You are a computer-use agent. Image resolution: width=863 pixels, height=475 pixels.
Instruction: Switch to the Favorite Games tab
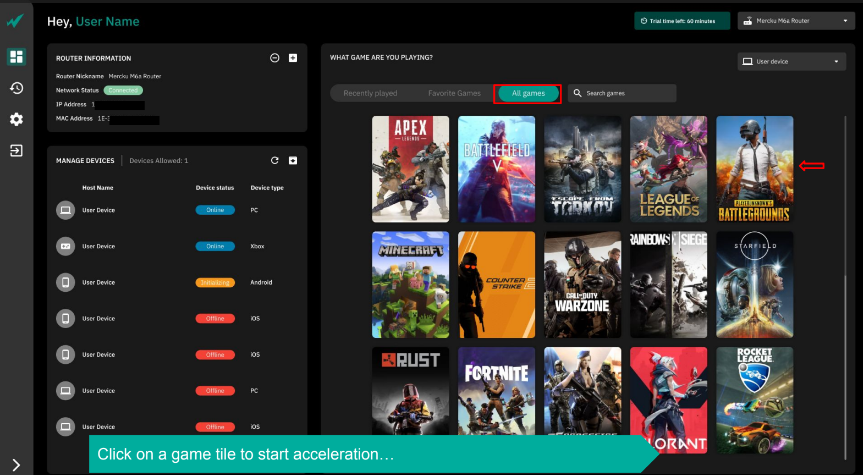tap(454, 93)
